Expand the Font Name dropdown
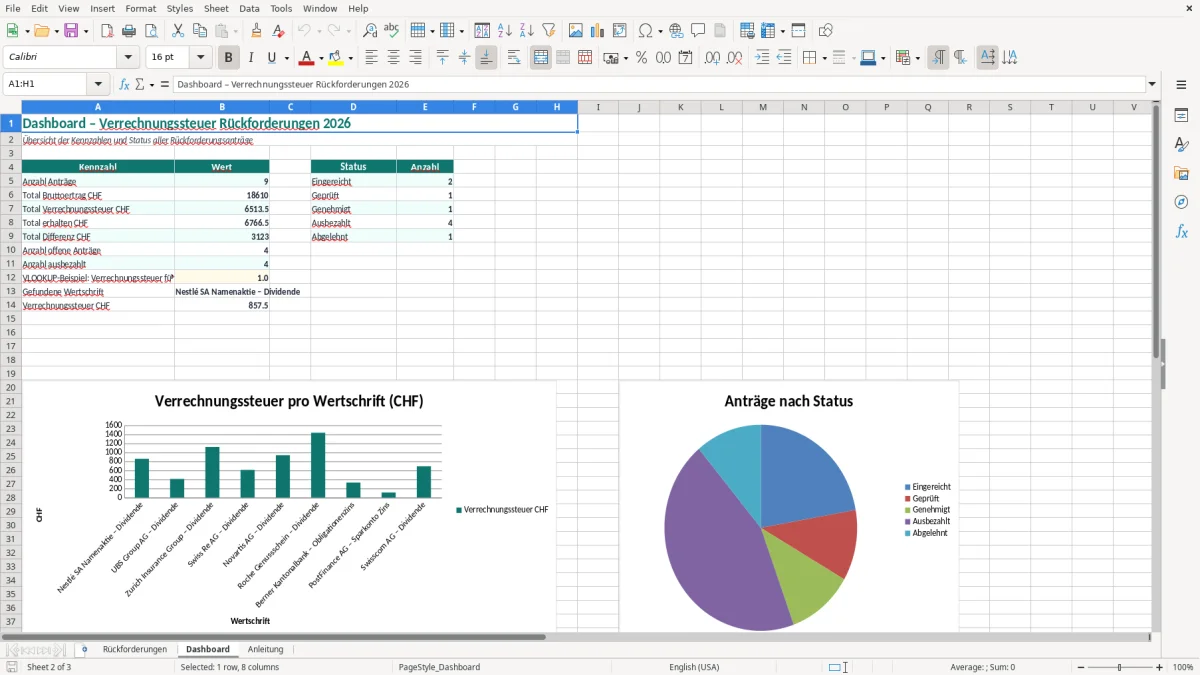This screenshot has width=1200, height=675. [128, 58]
